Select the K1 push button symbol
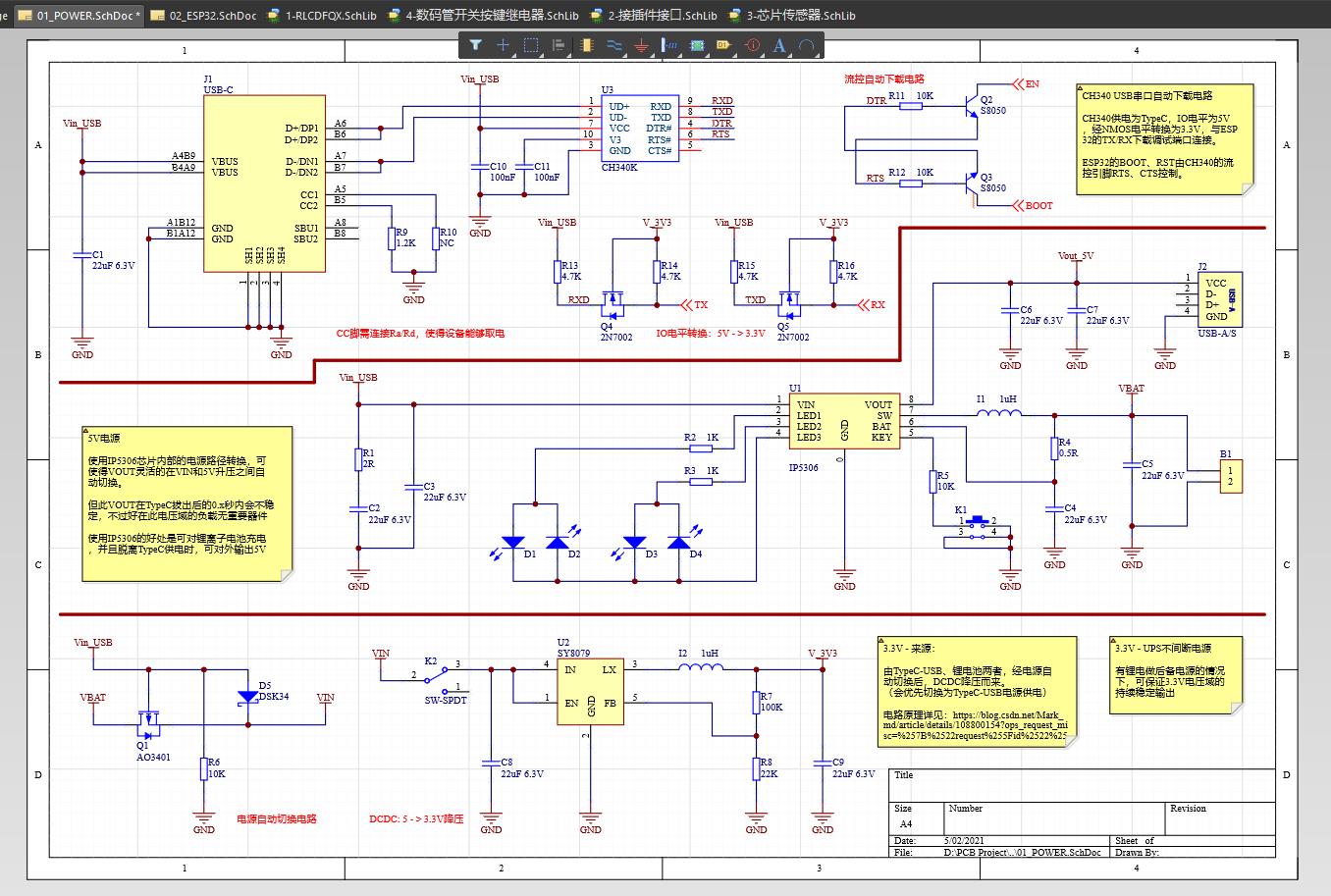 [x=979, y=527]
